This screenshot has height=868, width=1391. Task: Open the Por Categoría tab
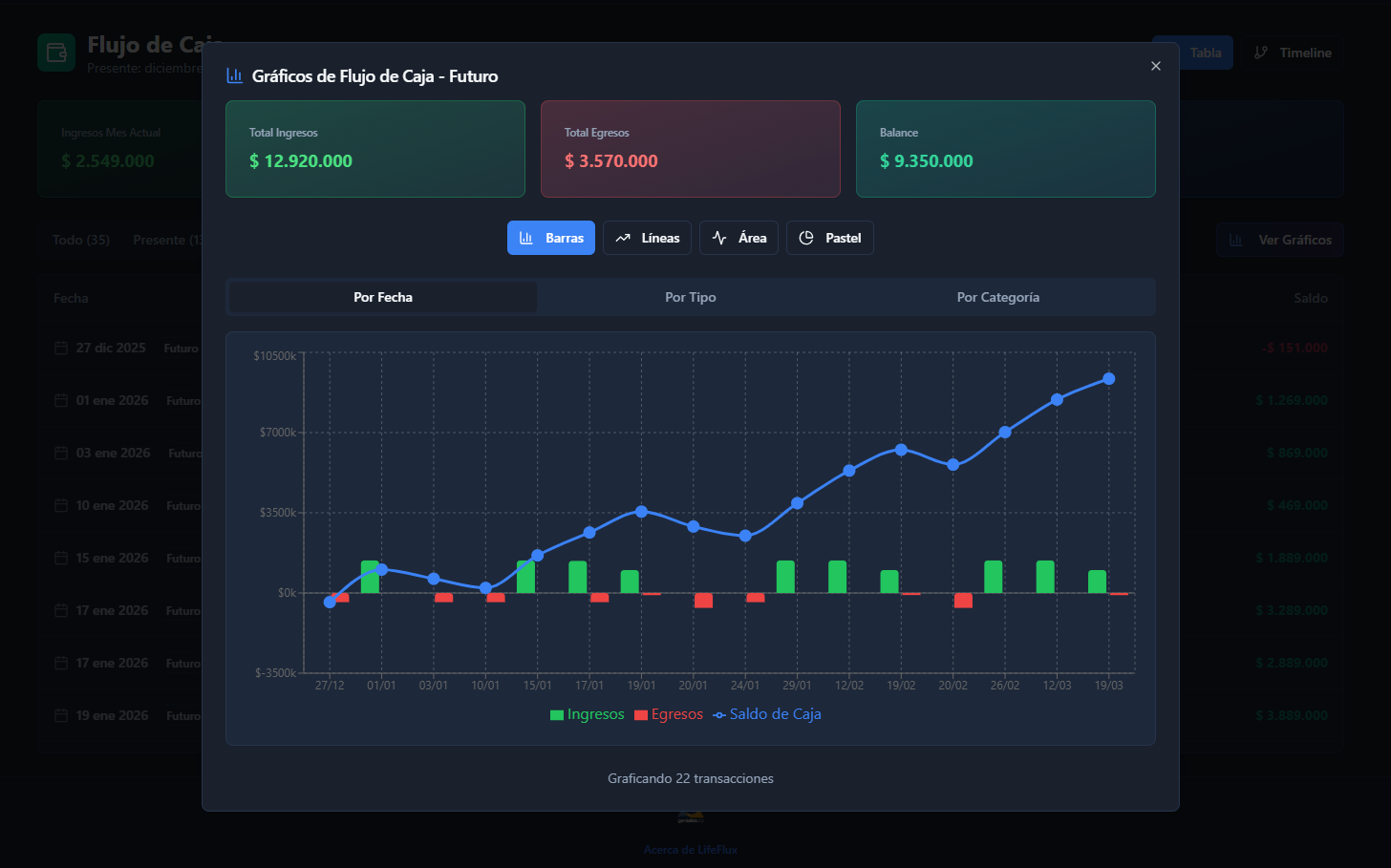point(998,297)
